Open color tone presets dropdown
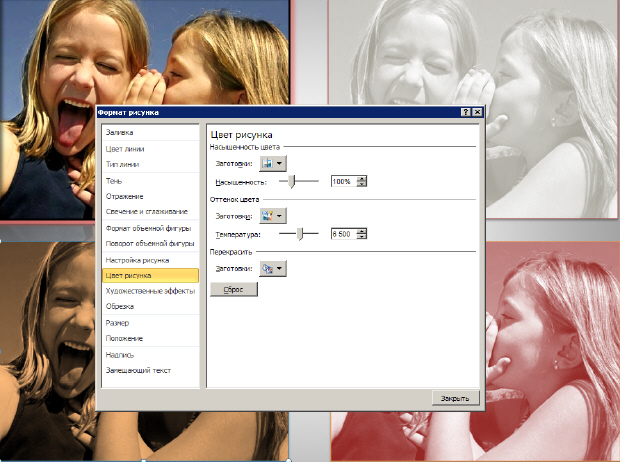 [273, 216]
